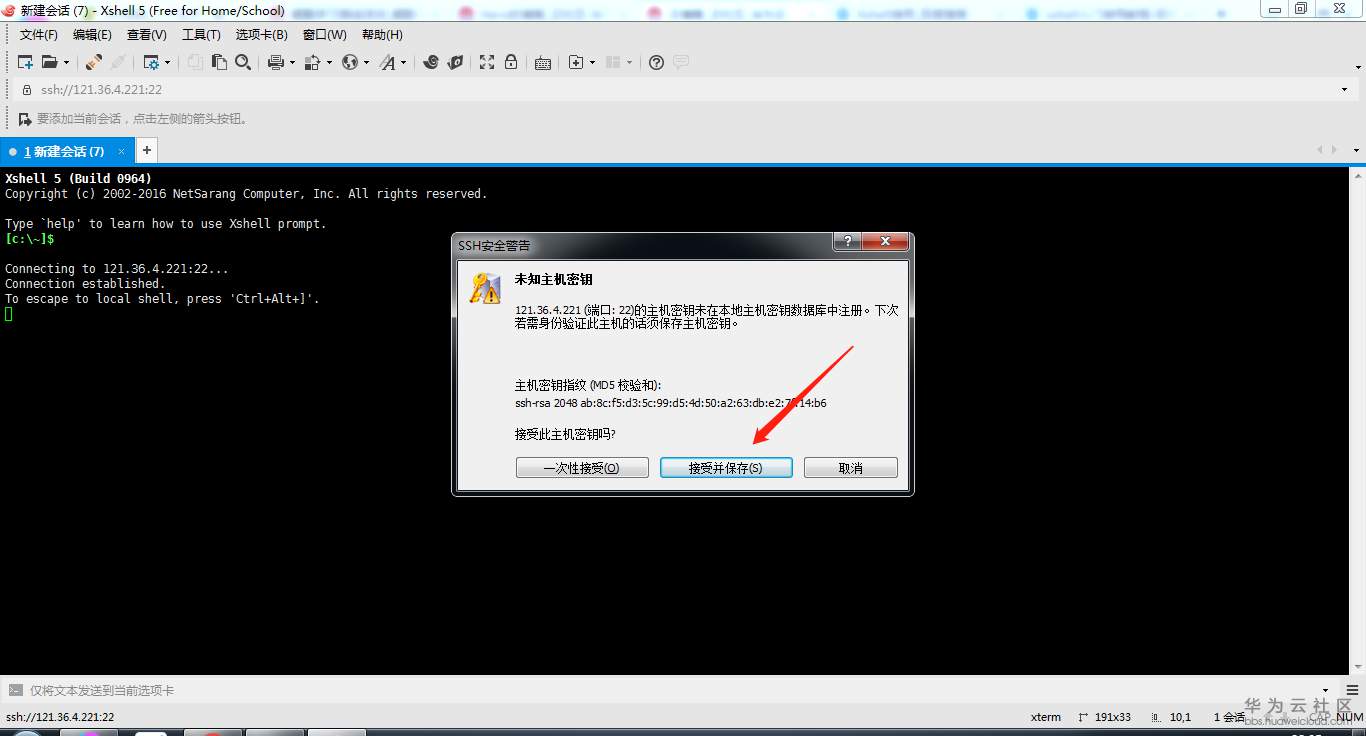Open the 帮助(H) menu
This screenshot has height=736, width=1366.
pos(382,35)
